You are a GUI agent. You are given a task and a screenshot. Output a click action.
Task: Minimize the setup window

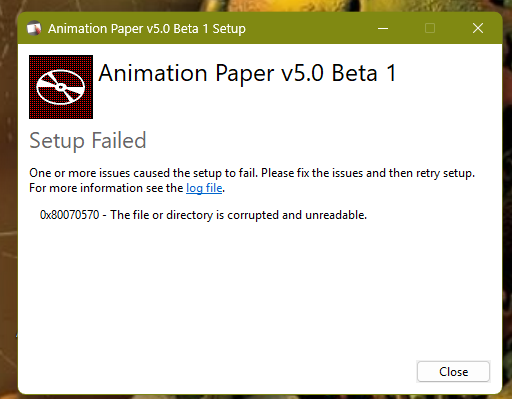point(383,28)
